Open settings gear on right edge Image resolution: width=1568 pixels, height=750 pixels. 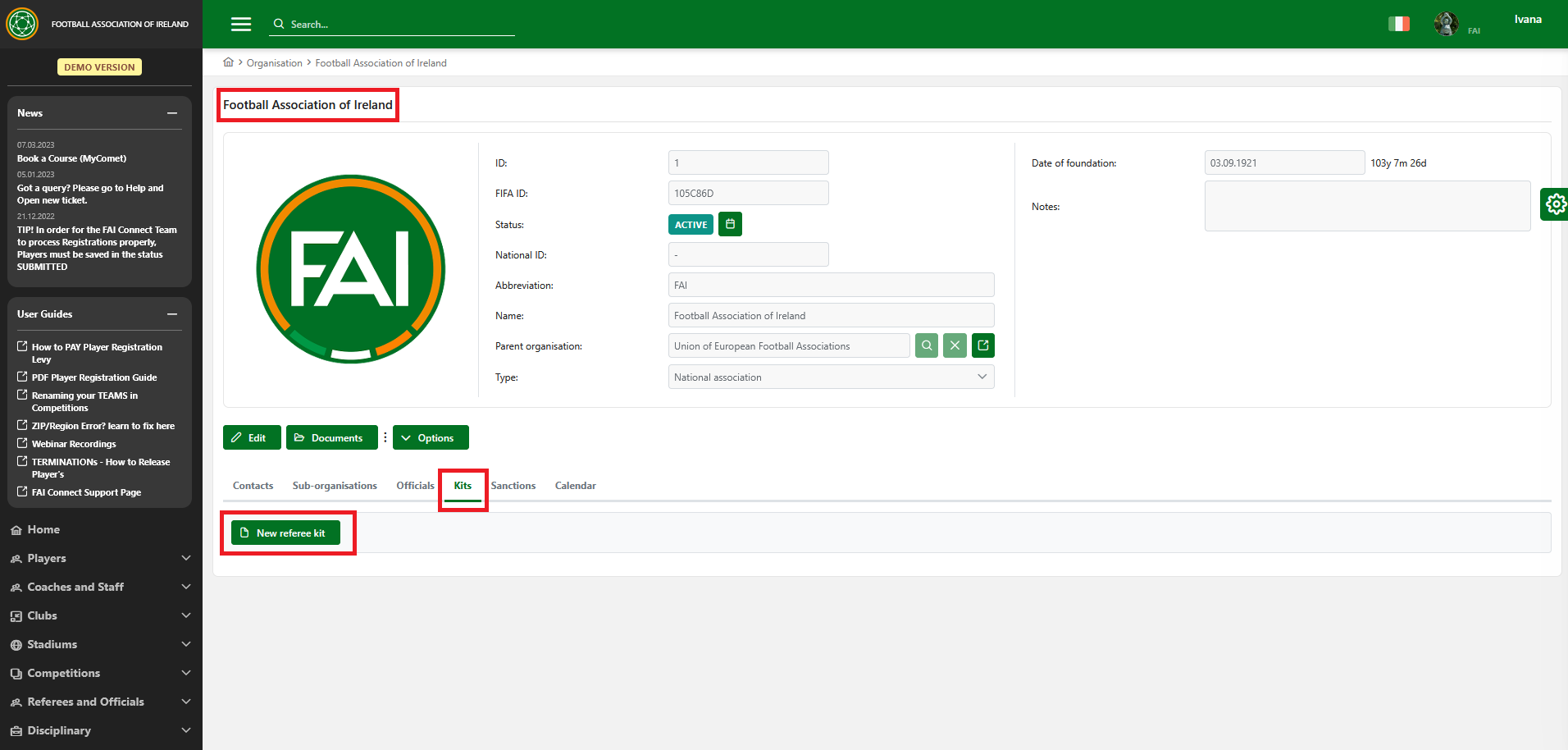[x=1555, y=204]
